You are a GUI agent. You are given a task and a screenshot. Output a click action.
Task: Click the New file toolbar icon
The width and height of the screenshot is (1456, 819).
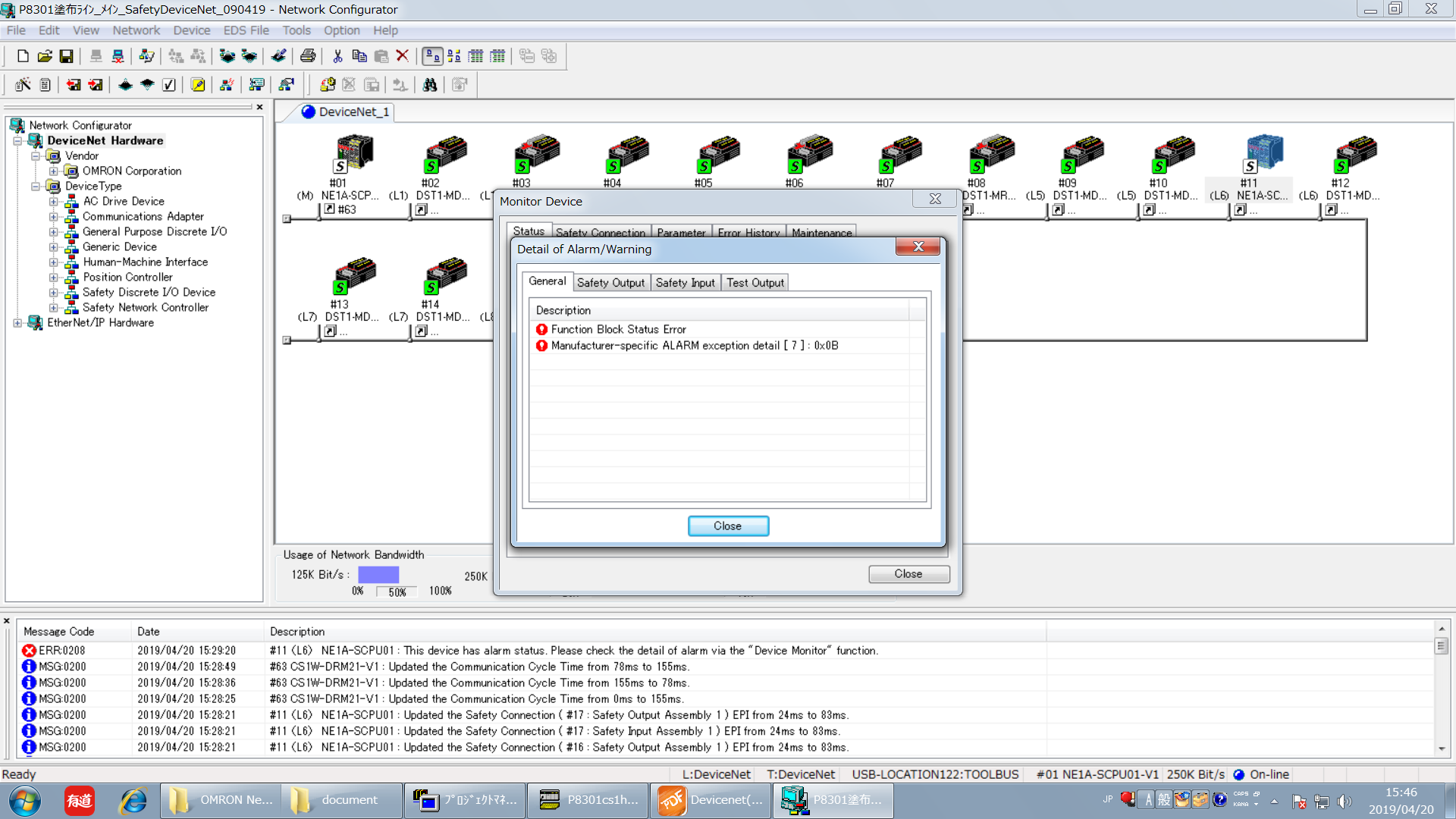pyautogui.click(x=23, y=56)
